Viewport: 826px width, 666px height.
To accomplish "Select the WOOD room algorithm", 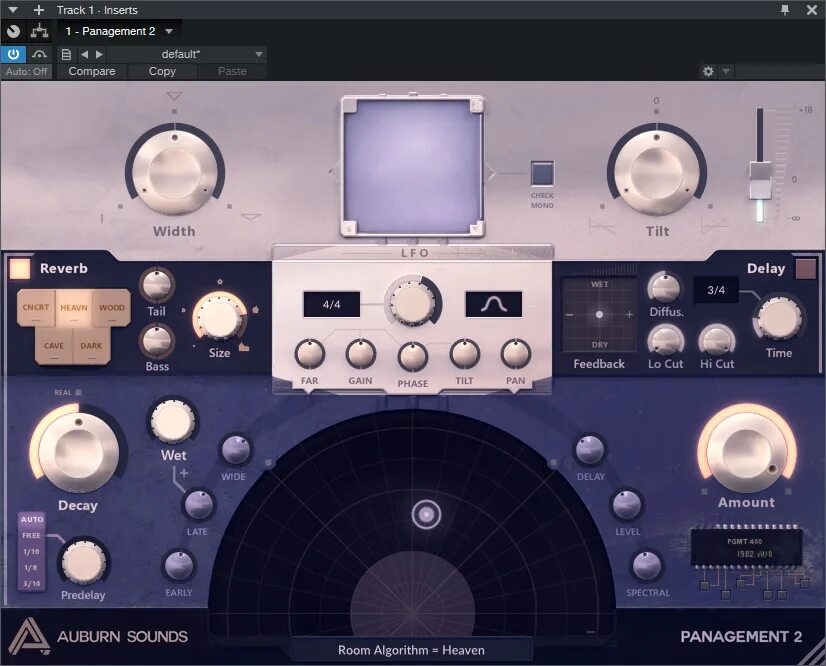I will [112, 308].
